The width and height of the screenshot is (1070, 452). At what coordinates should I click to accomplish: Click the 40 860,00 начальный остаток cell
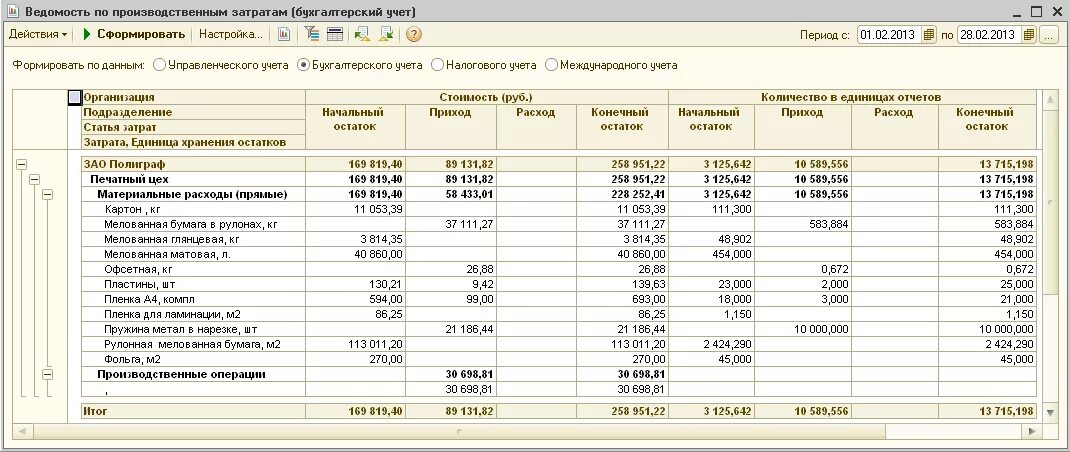[x=356, y=254]
